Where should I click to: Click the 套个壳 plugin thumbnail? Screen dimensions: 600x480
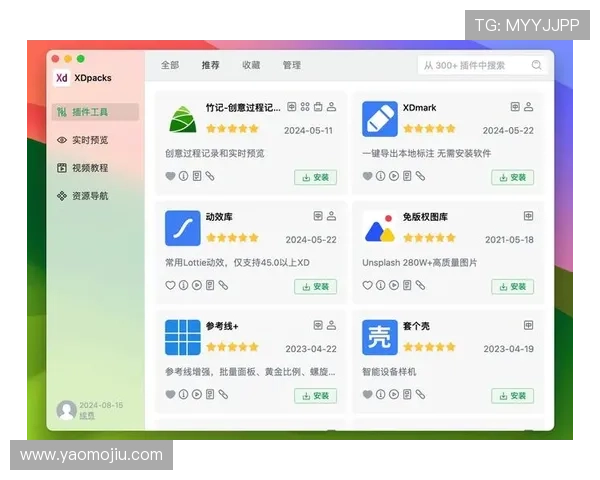pos(380,337)
